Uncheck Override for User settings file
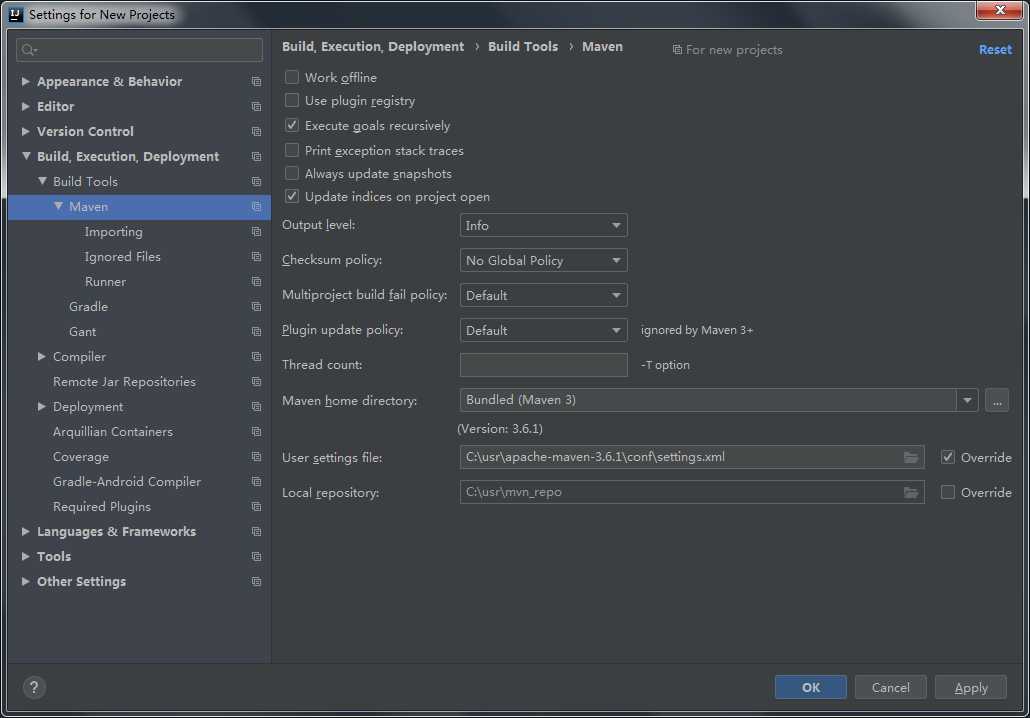 click(x=947, y=457)
